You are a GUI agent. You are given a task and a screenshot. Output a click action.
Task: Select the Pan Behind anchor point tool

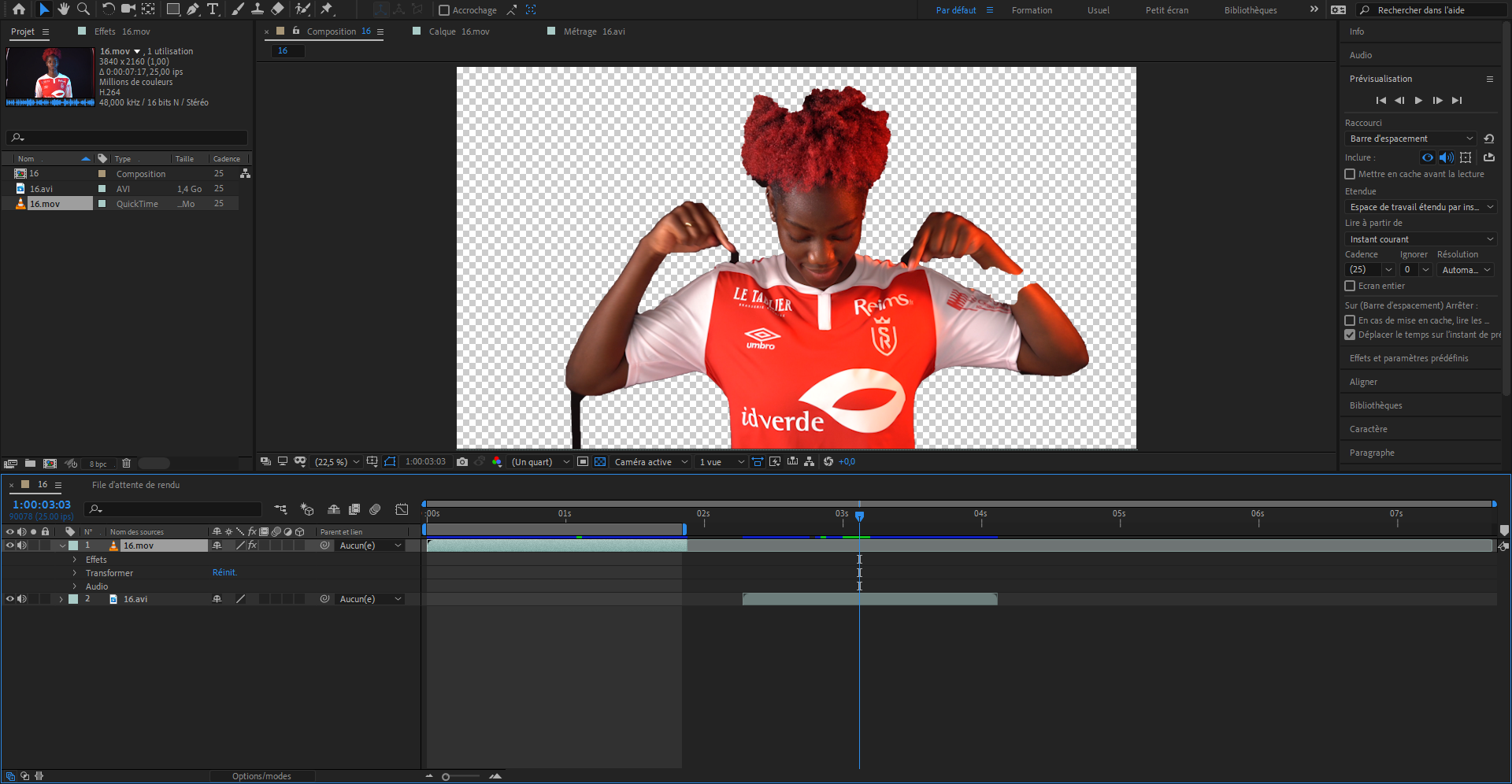point(148,9)
